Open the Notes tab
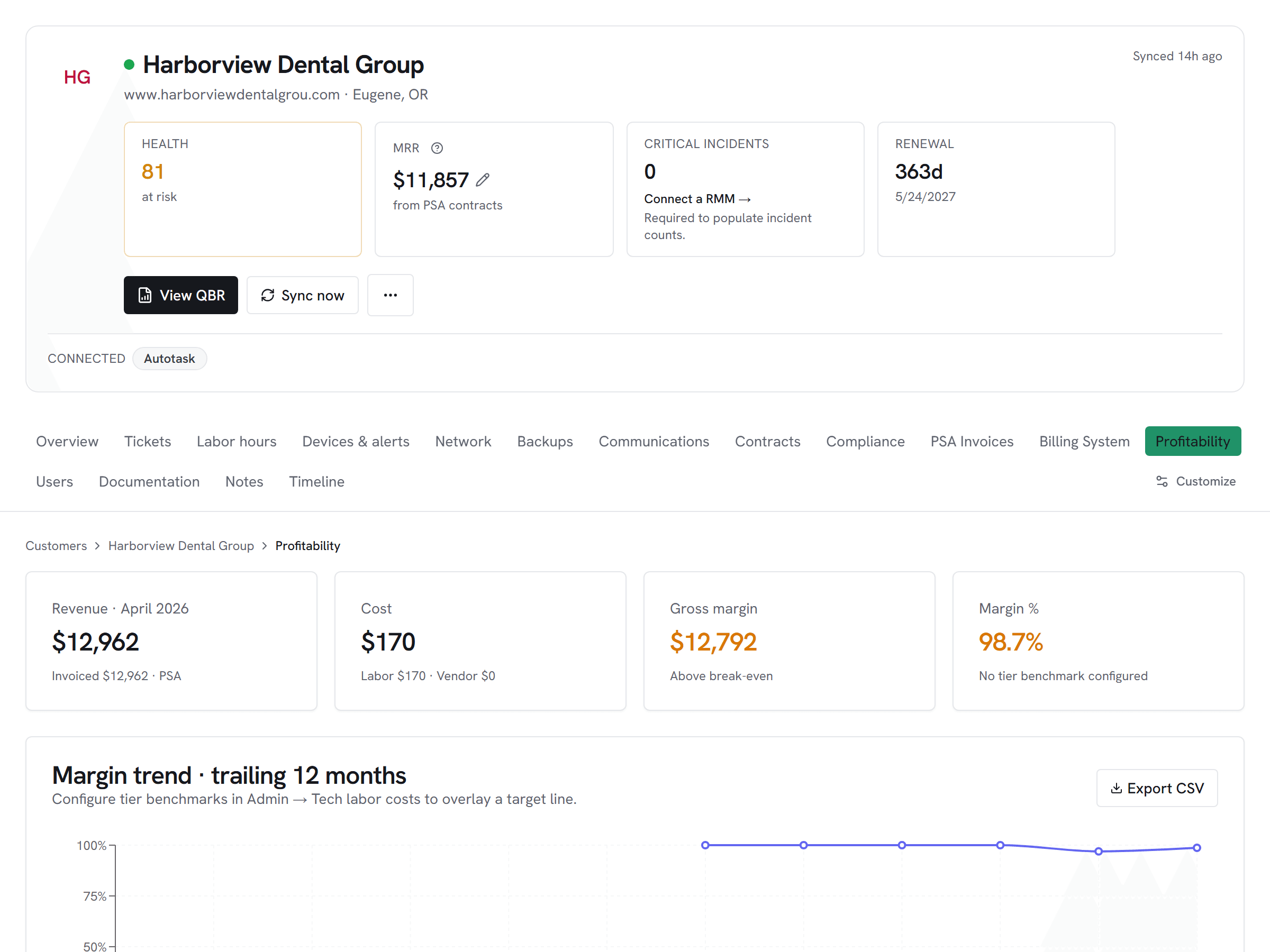1270x952 pixels. coord(244,481)
